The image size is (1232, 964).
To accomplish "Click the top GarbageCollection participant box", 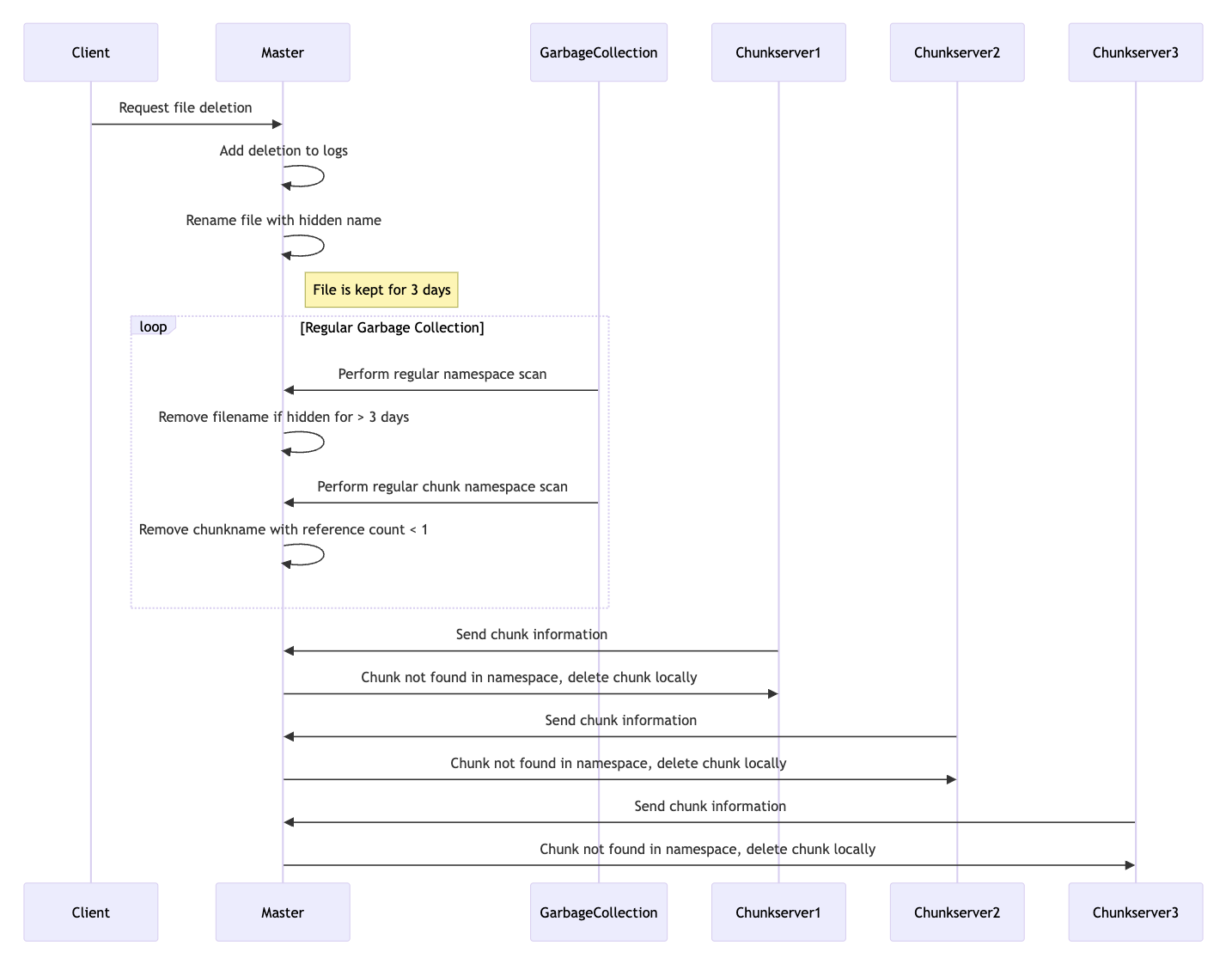I will pyautogui.click(x=599, y=52).
